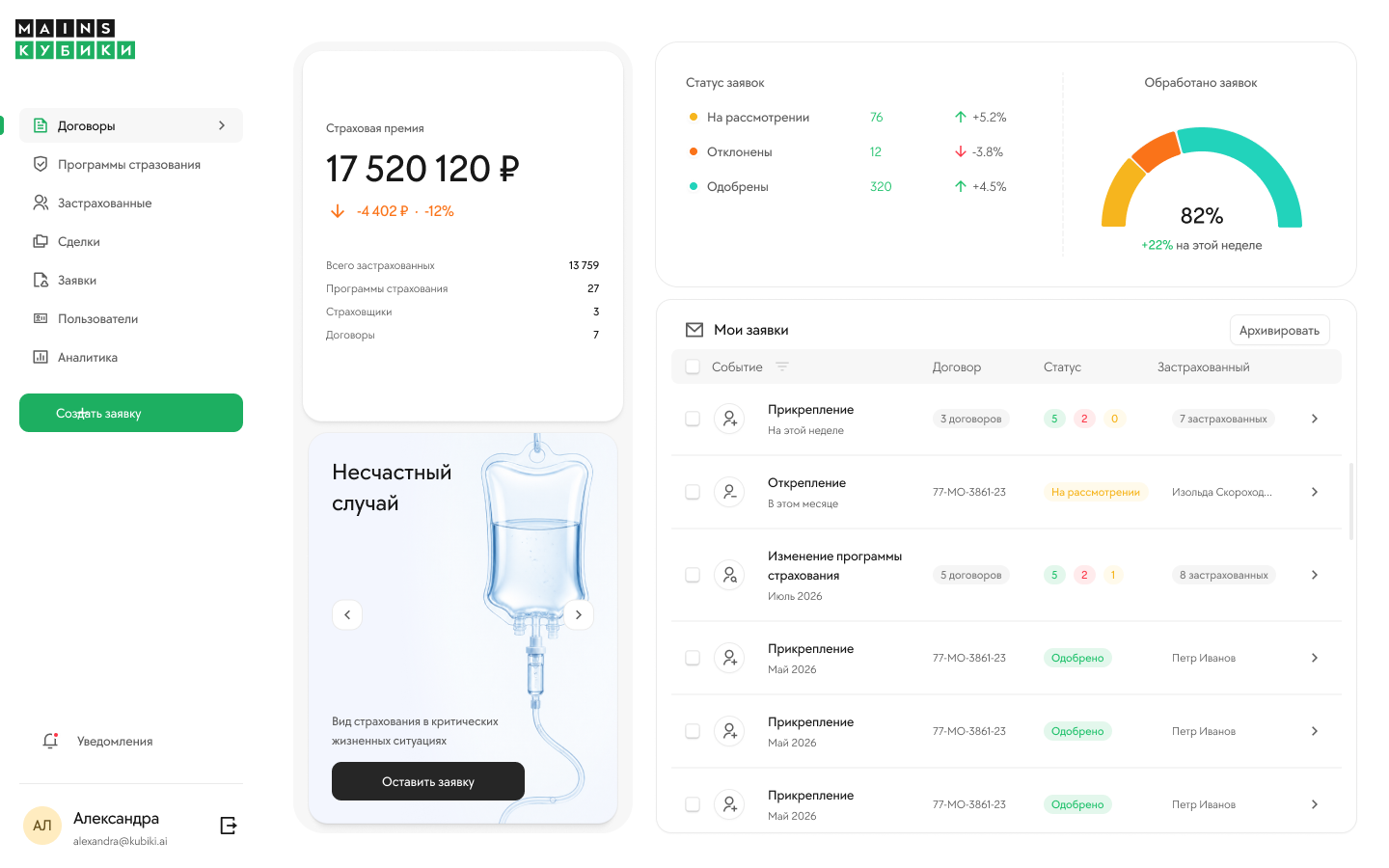Show previous slide in insurance carousel

[347, 614]
